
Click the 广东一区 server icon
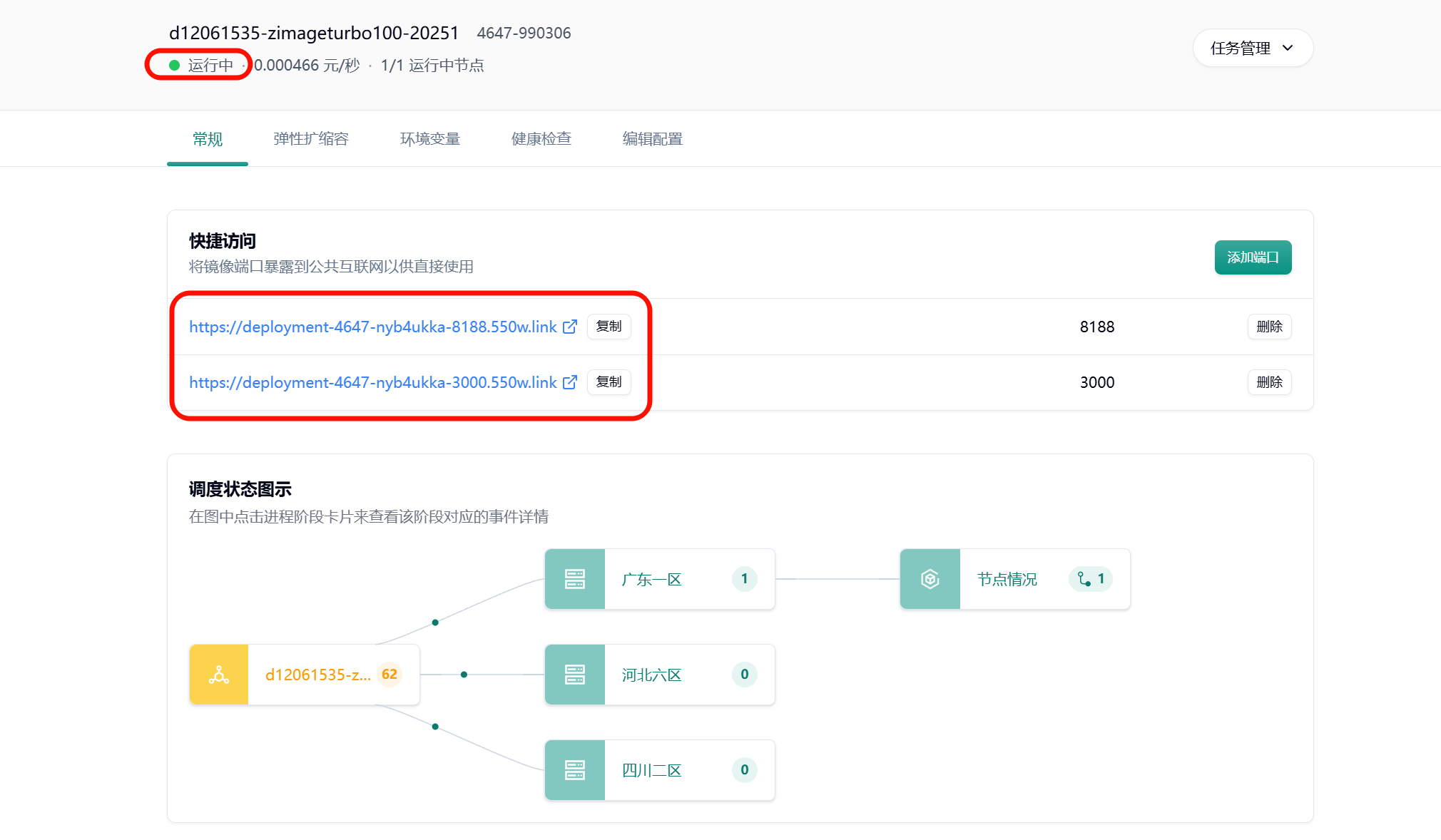point(575,579)
